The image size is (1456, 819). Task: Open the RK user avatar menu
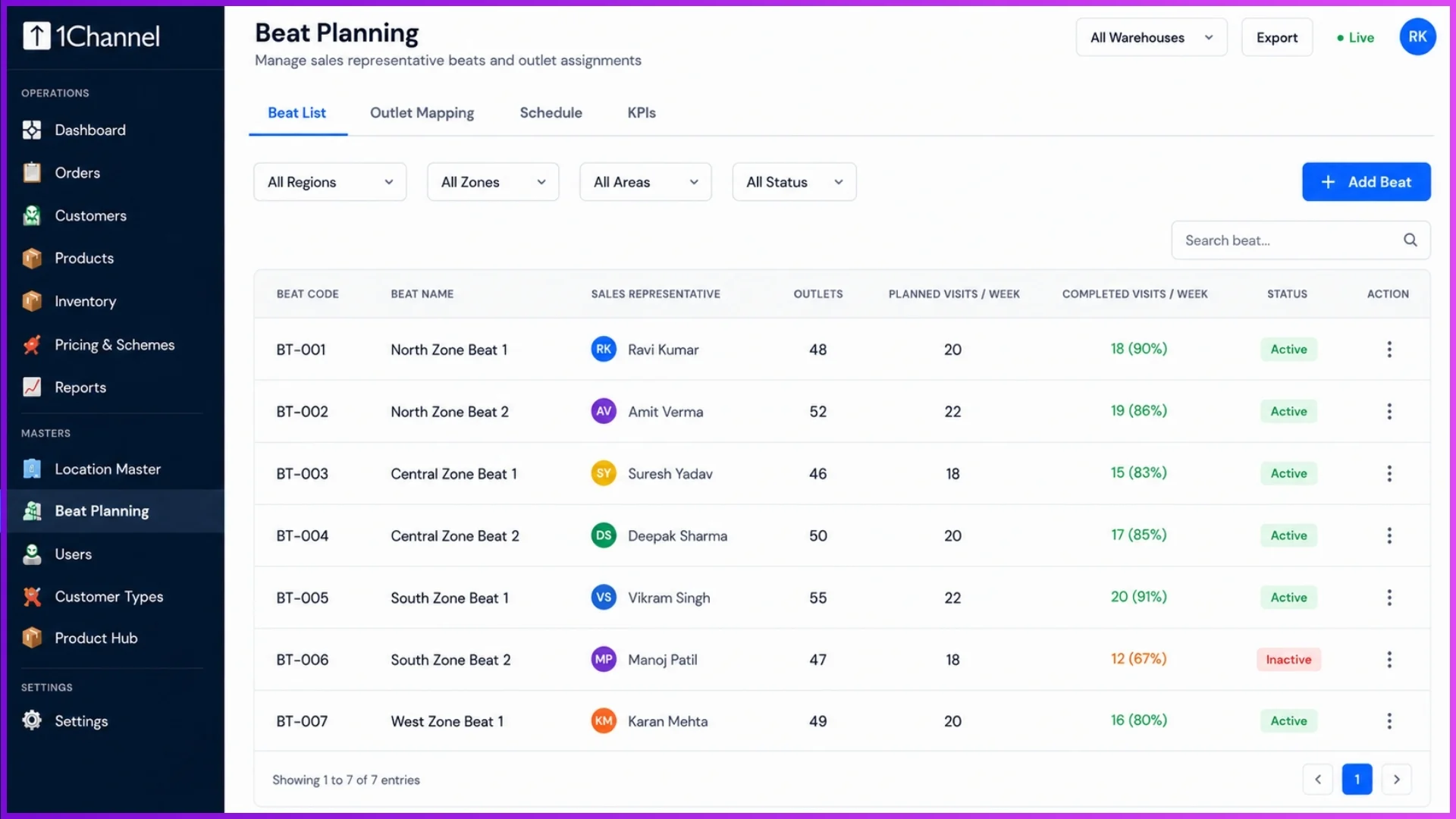[x=1417, y=36]
